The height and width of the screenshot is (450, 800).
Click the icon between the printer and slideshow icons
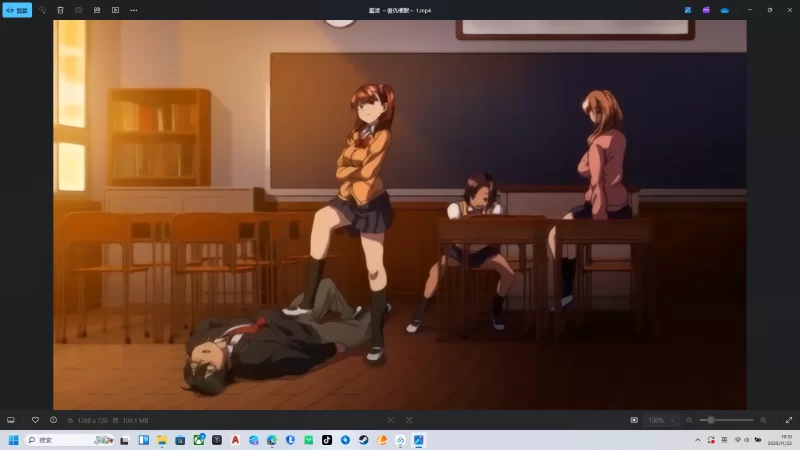click(x=97, y=10)
